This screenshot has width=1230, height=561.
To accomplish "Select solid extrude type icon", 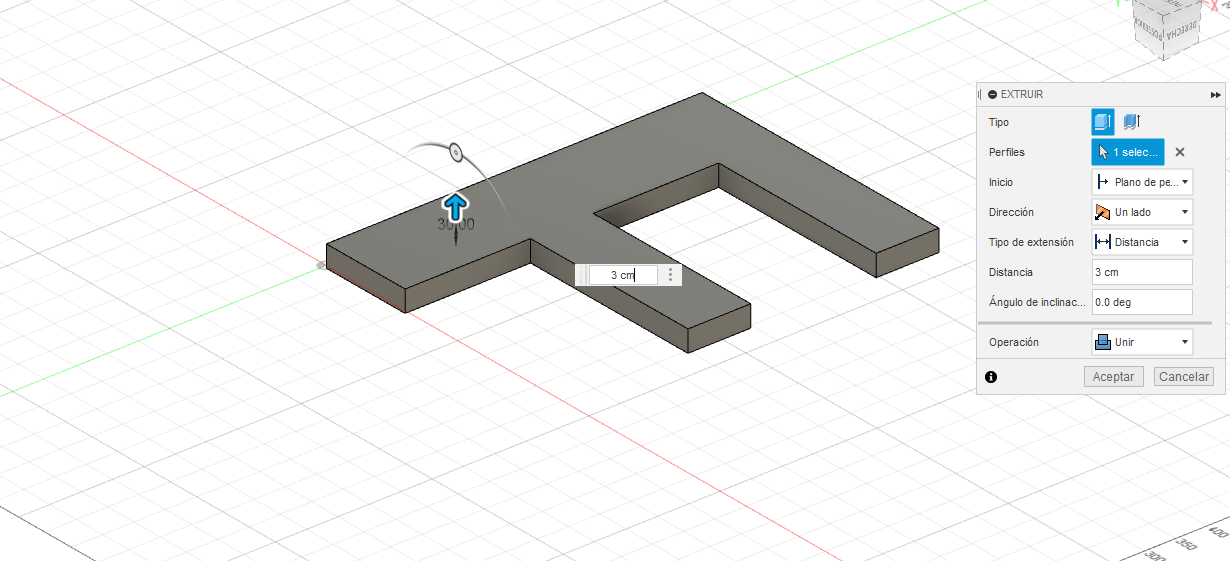I will click(x=1103, y=122).
